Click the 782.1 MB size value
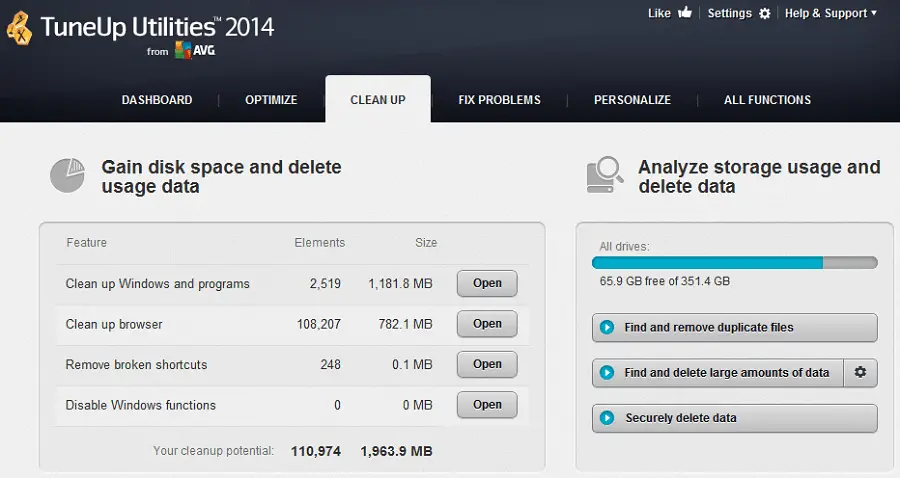900x478 pixels. 405,324
